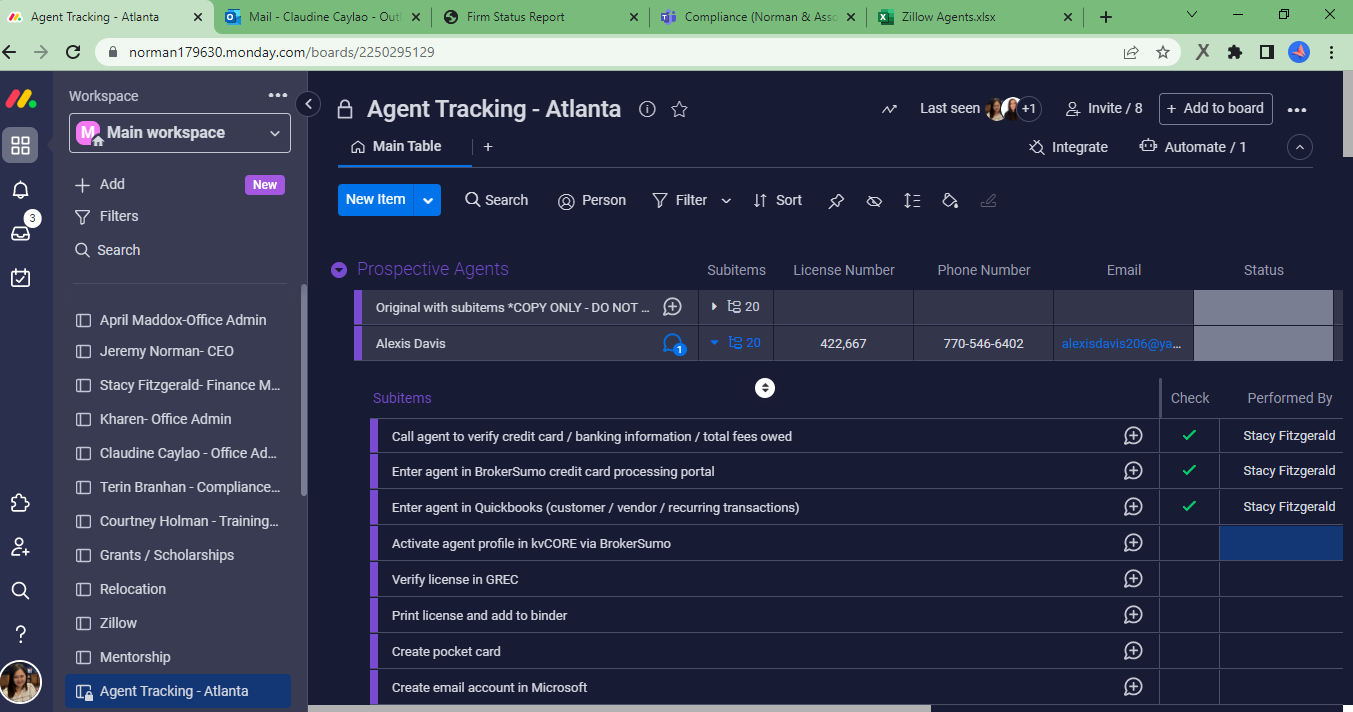Collapse the workspace side panel

click(x=308, y=103)
